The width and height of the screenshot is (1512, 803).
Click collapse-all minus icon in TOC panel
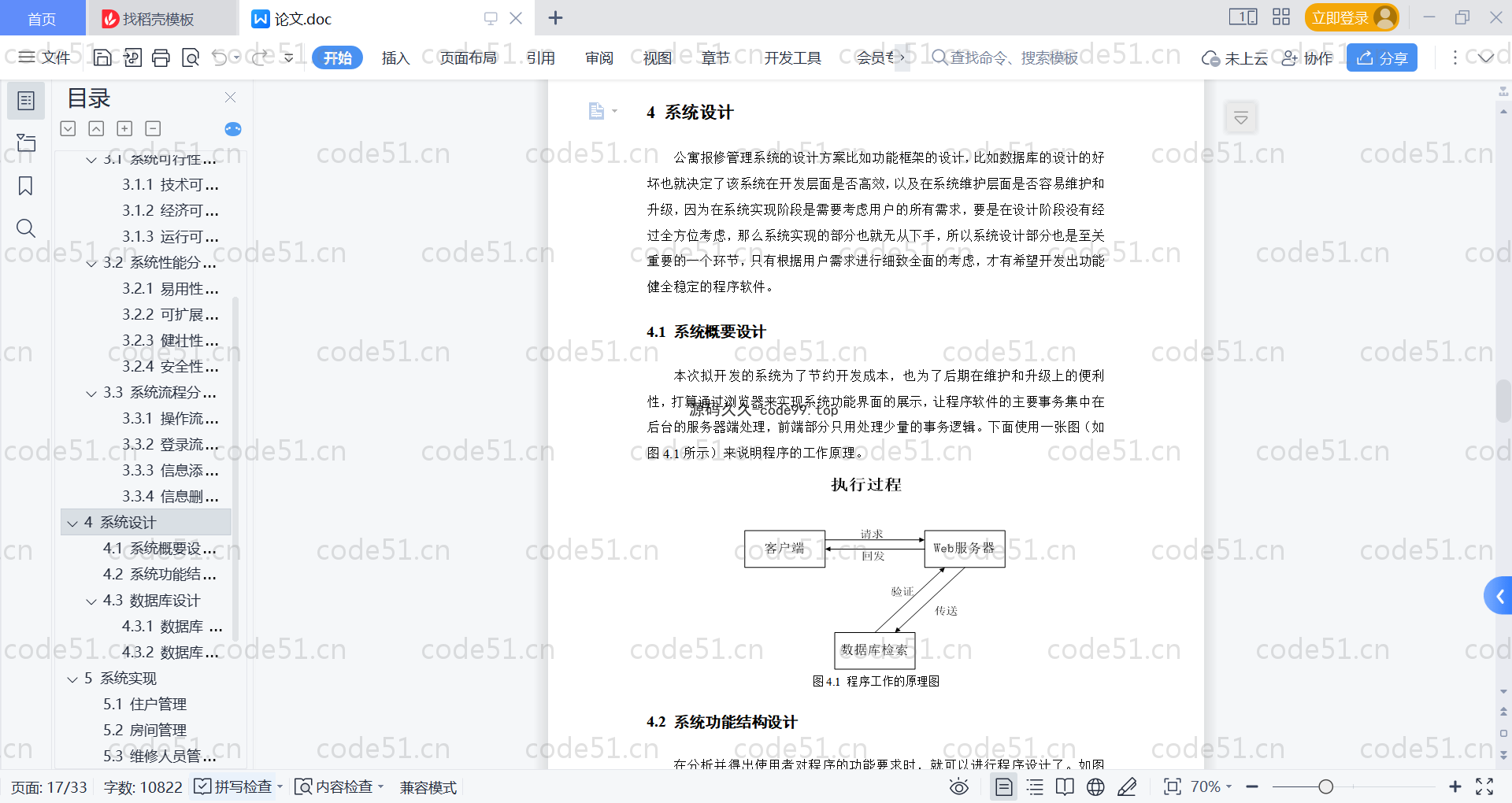point(153,128)
